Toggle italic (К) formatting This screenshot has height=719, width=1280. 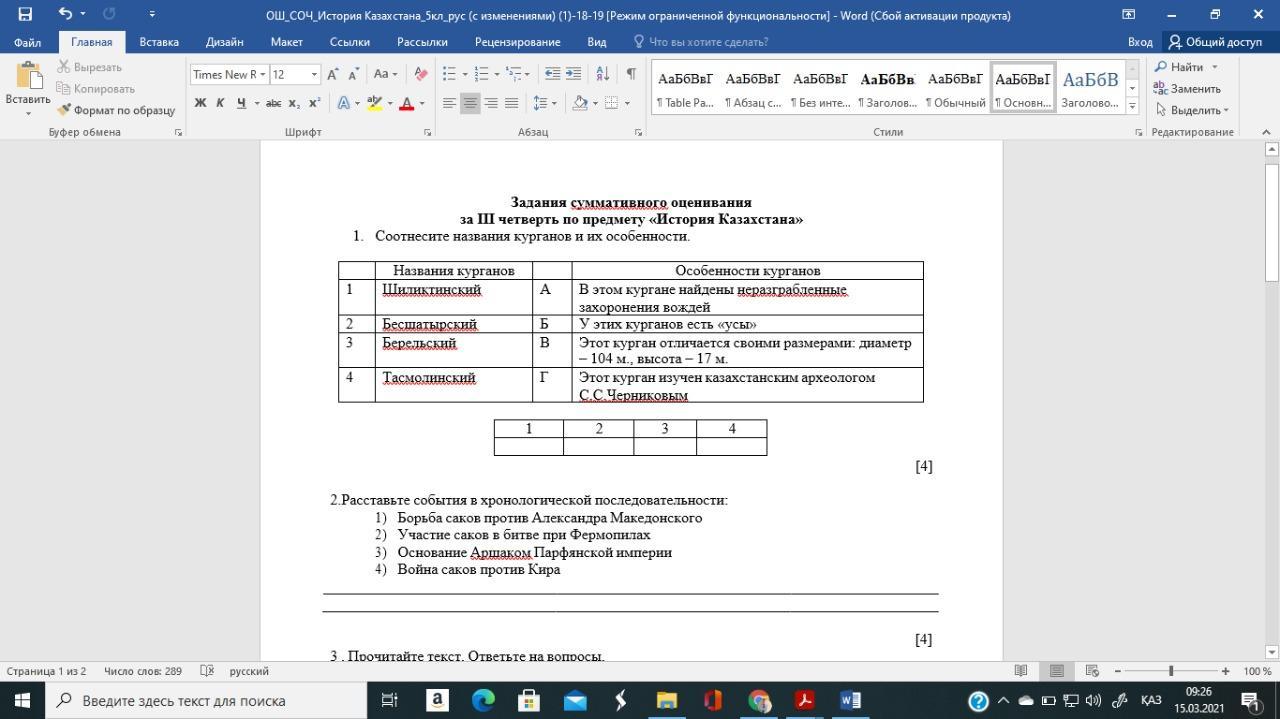point(220,103)
